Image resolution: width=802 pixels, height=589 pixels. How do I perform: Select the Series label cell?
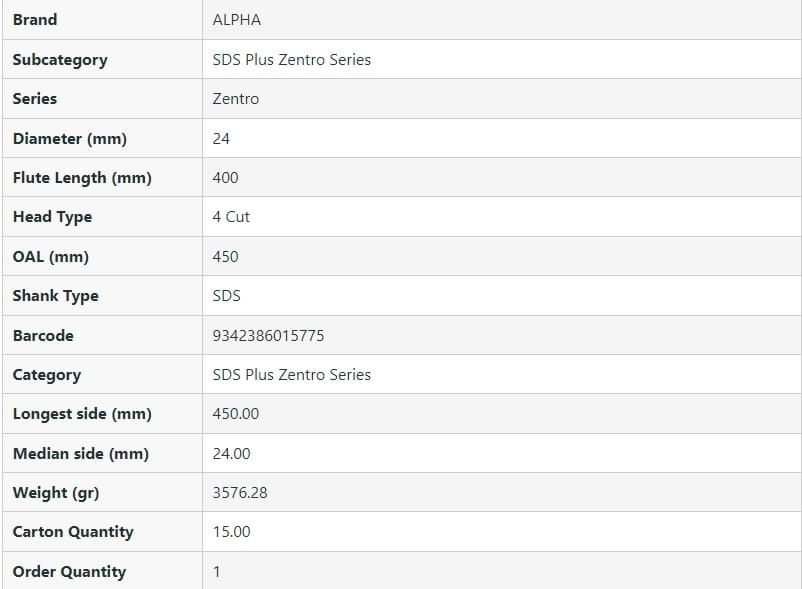[x=35, y=99]
